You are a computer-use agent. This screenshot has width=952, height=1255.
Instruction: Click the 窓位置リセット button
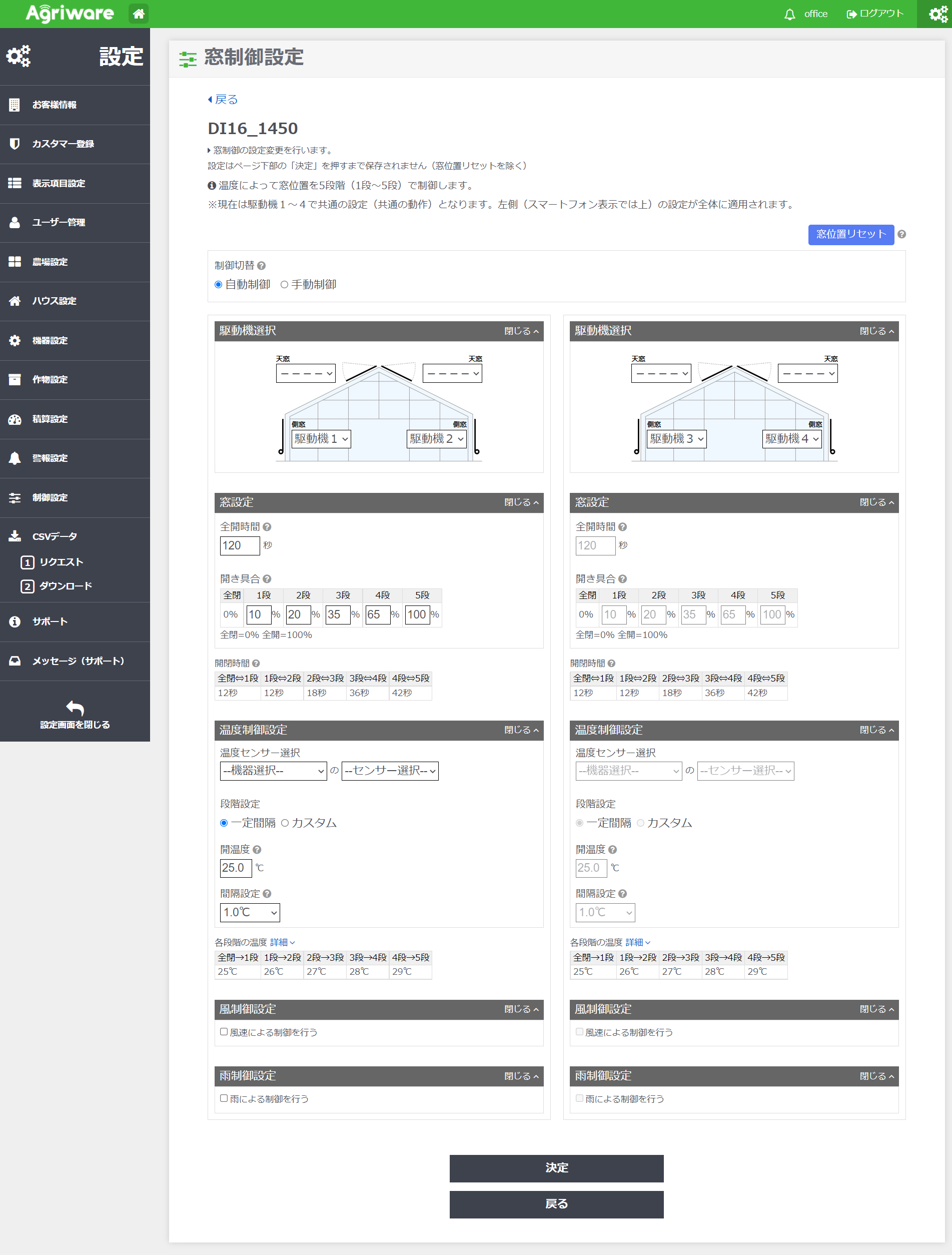(850, 234)
